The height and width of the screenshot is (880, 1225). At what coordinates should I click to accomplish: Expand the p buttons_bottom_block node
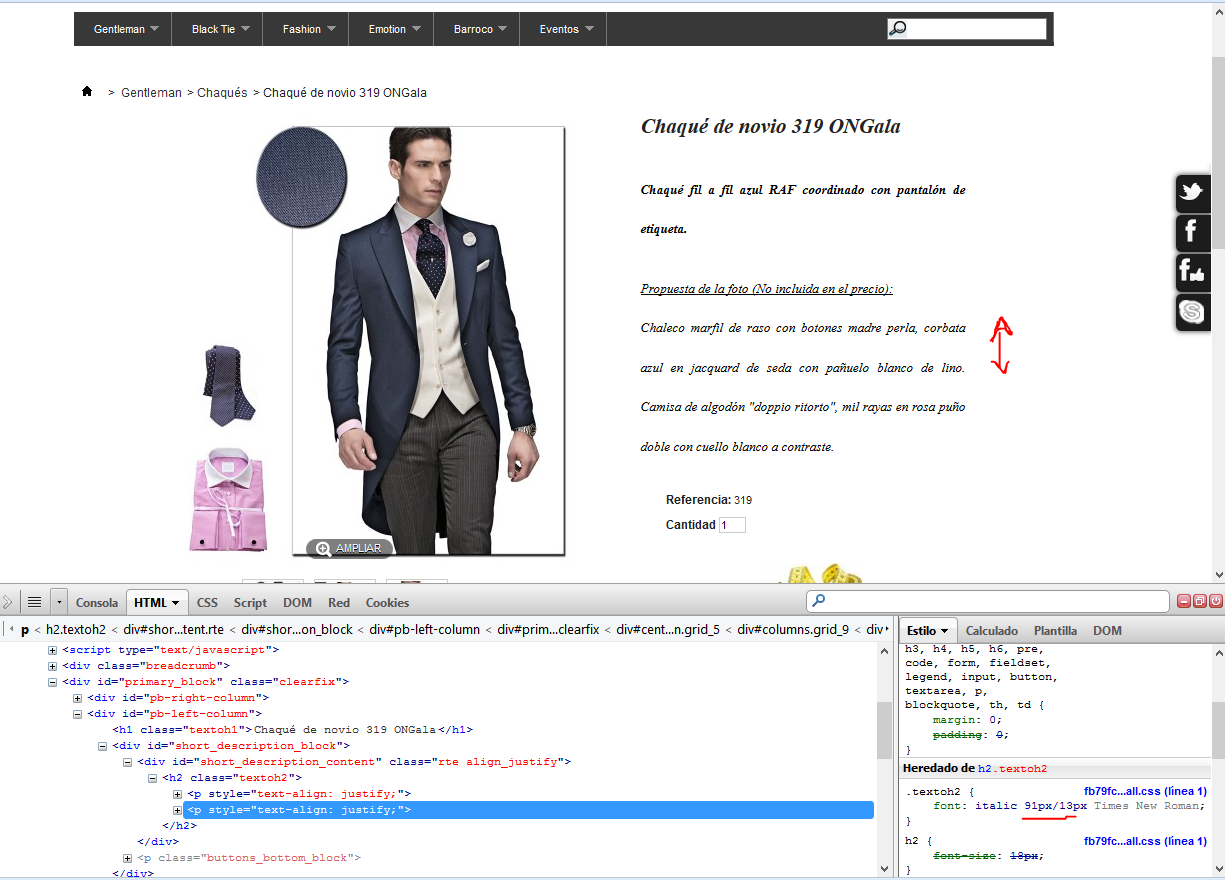pos(128,858)
